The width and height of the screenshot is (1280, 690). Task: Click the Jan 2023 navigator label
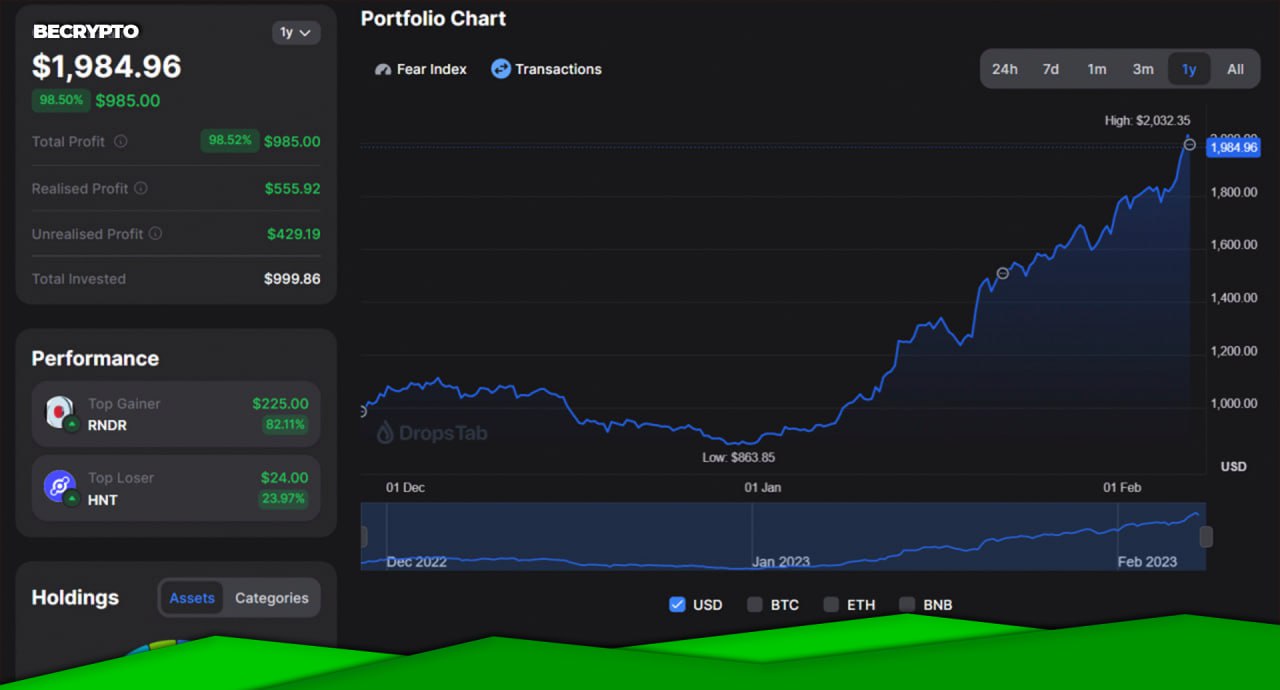coord(781,561)
